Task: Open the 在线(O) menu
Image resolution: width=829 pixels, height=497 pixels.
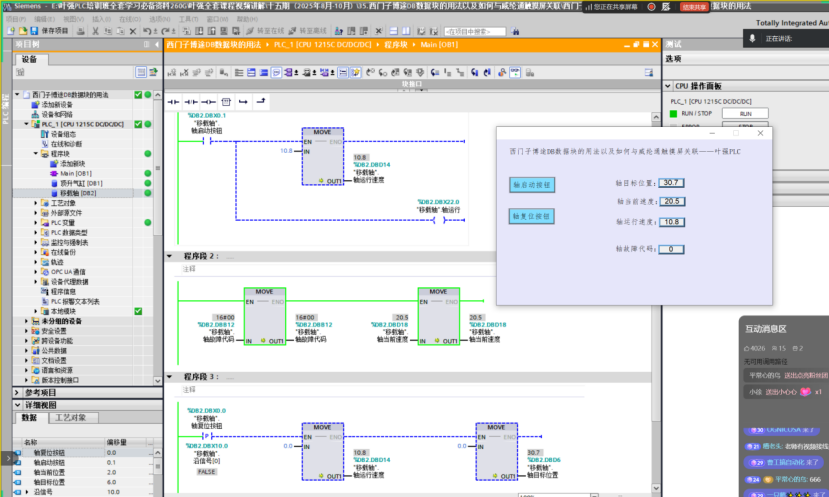Action: (130, 19)
